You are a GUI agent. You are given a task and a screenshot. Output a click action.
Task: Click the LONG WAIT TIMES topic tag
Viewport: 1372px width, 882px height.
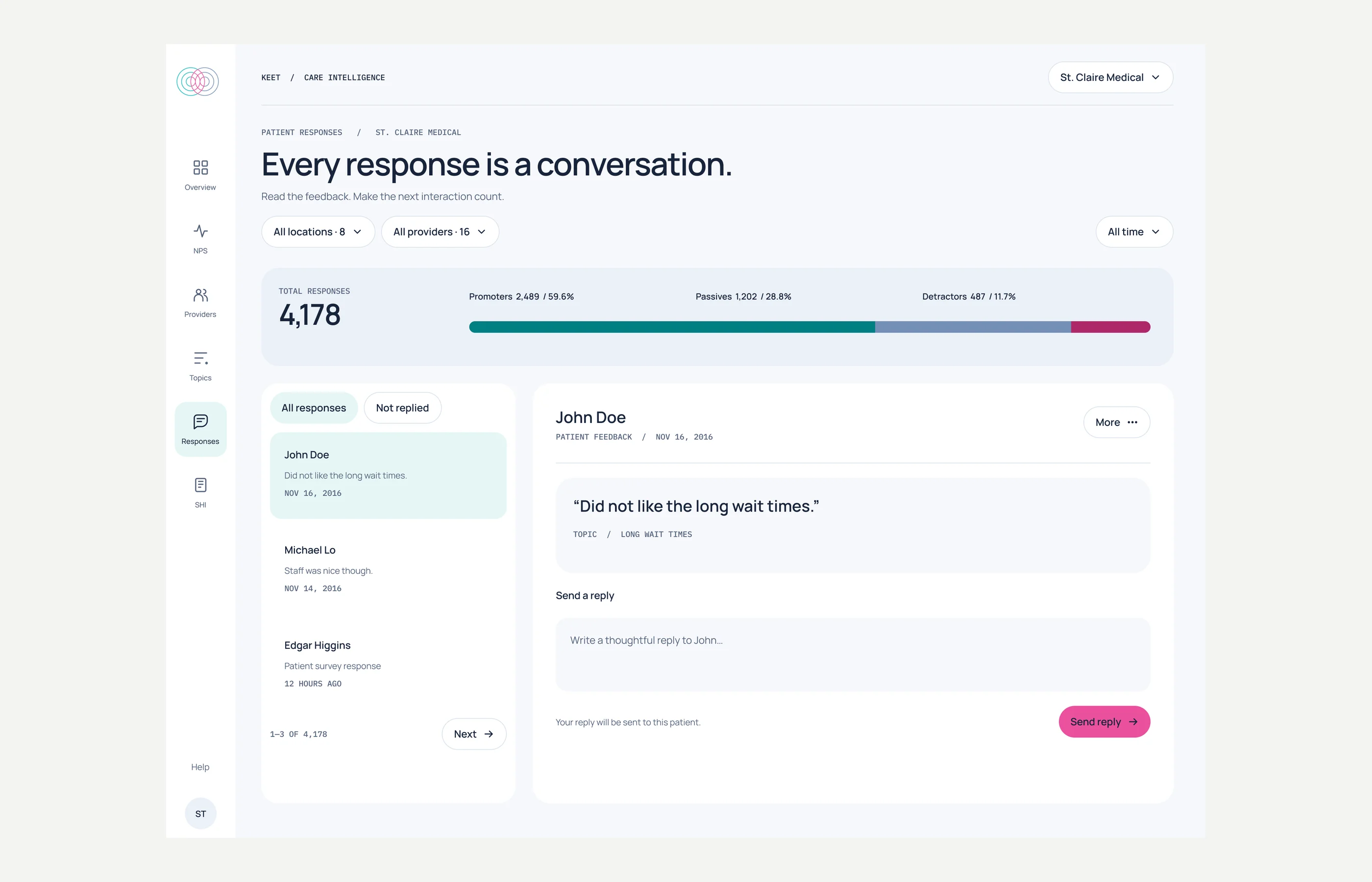click(x=656, y=535)
